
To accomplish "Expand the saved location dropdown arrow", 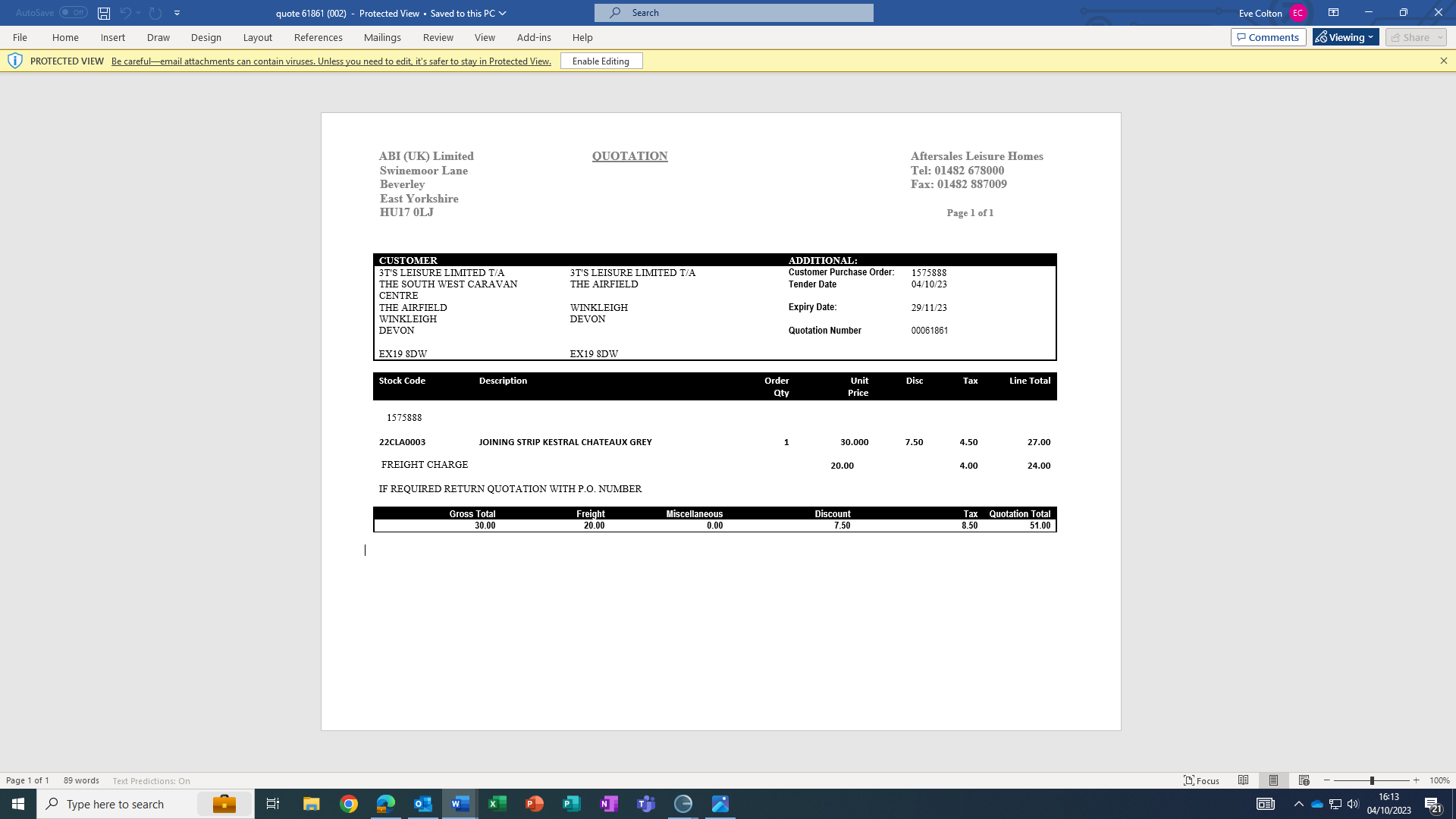I will pos(502,13).
